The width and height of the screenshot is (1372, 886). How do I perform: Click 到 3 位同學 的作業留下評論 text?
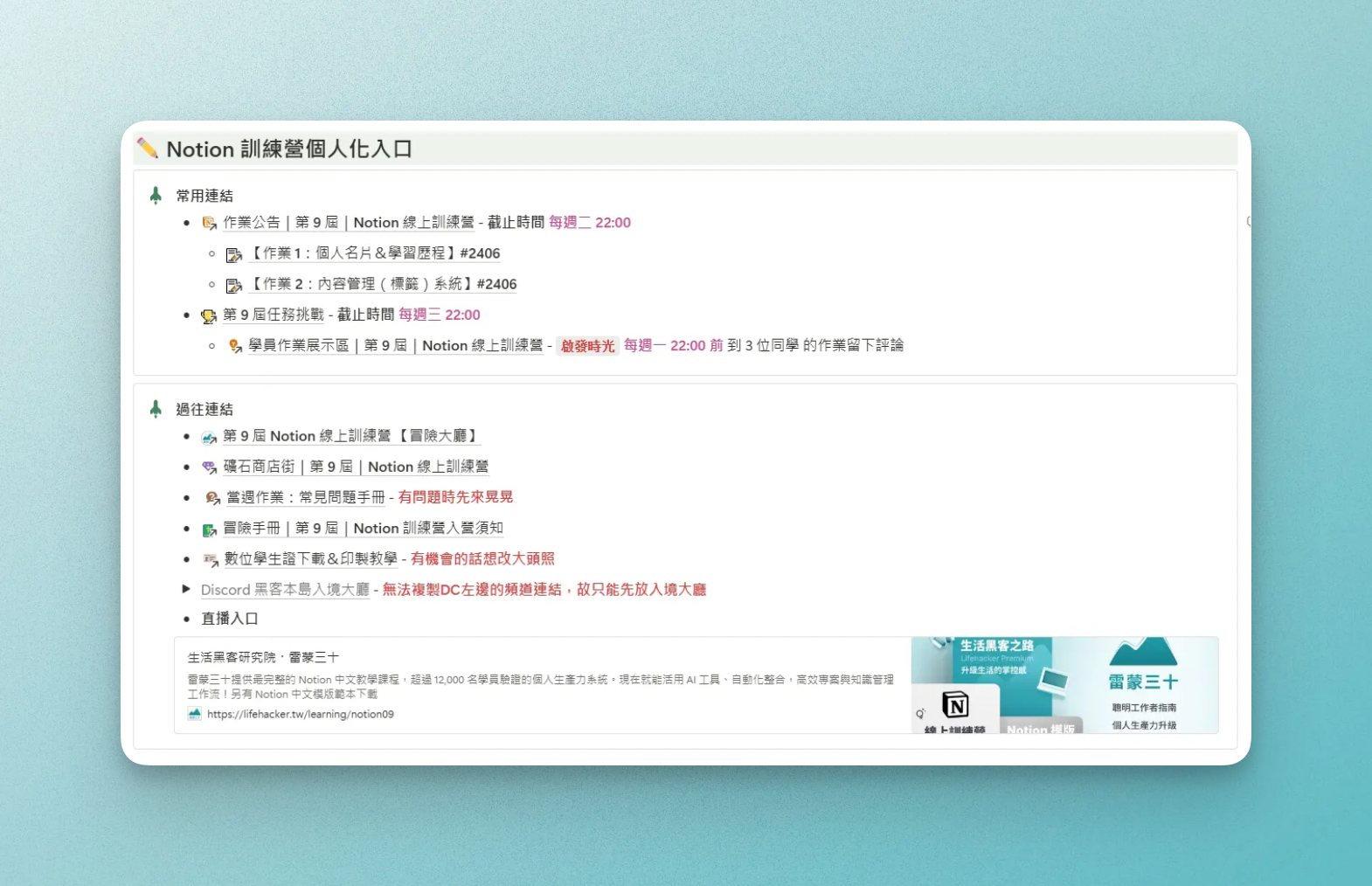point(816,345)
